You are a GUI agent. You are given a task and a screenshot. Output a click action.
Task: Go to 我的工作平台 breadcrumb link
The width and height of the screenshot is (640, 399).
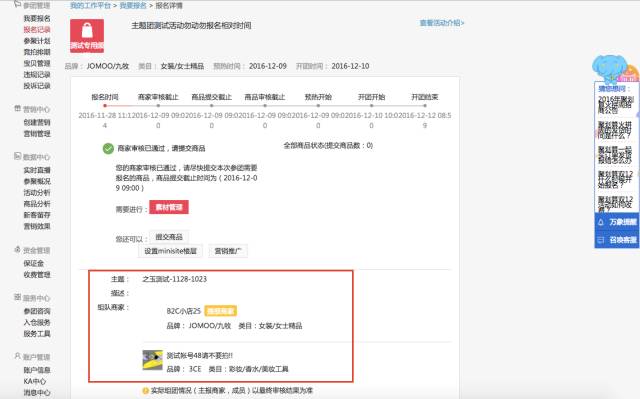(x=90, y=6)
